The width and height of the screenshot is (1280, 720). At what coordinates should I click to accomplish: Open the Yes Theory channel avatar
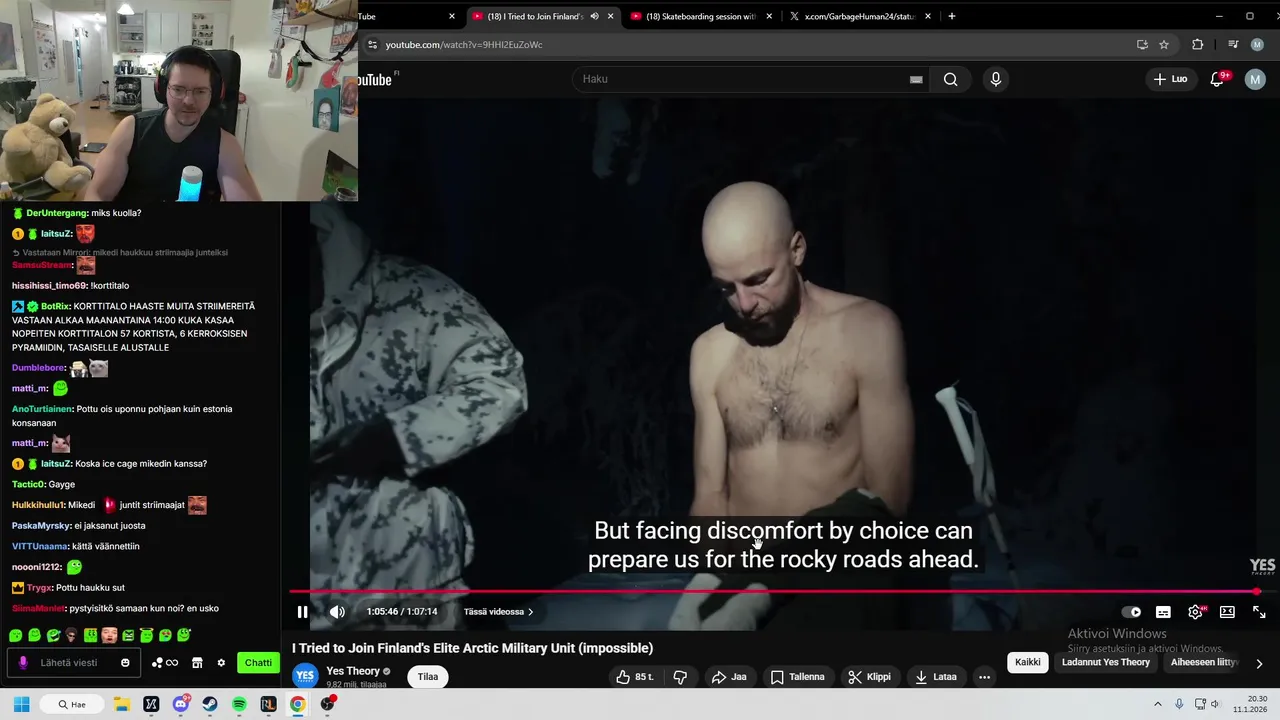point(305,676)
